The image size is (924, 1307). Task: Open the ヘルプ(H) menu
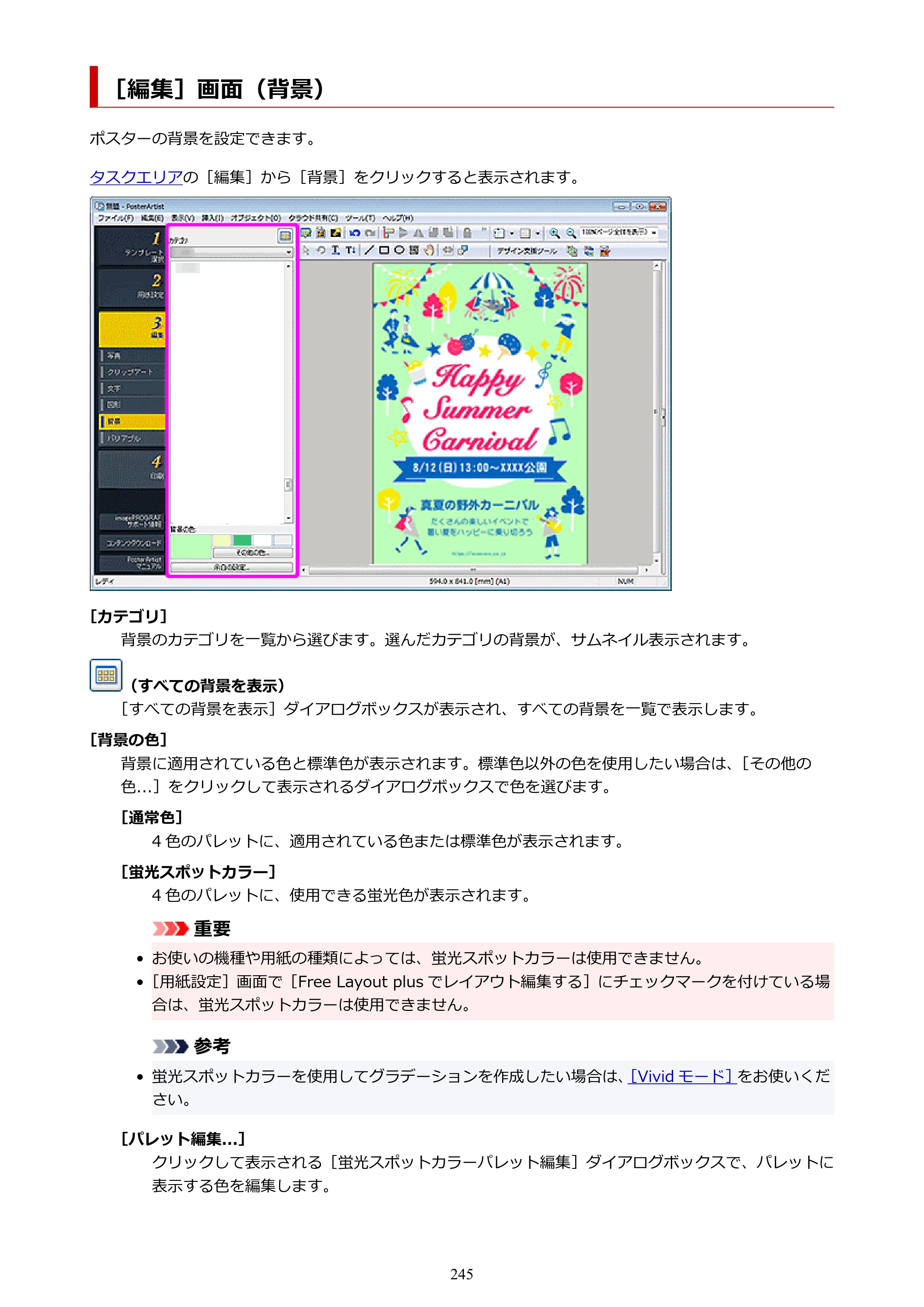point(397,218)
